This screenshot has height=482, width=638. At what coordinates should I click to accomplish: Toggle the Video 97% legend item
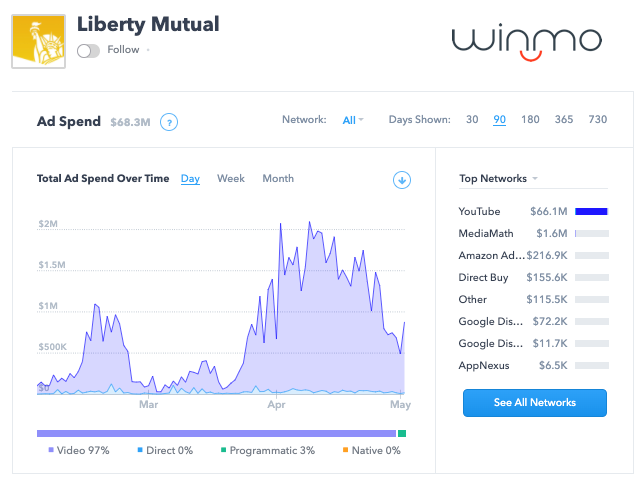79,450
